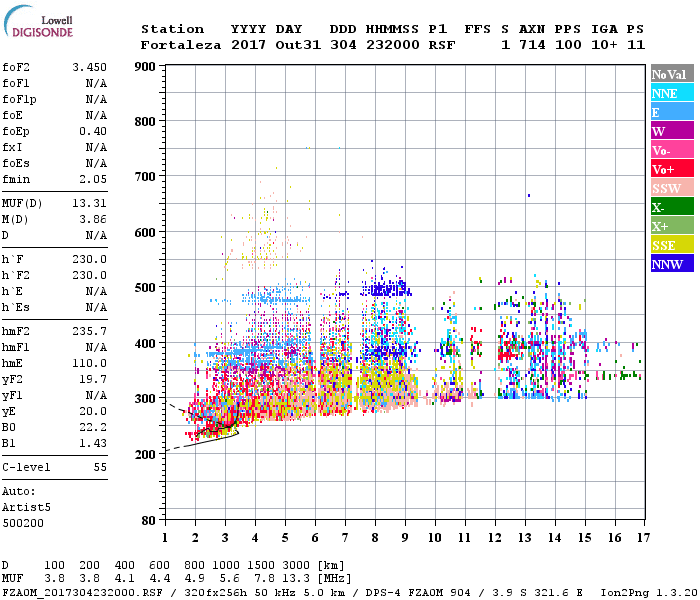Click the MUF(D) value 13.31

click(x=89, y=203)
